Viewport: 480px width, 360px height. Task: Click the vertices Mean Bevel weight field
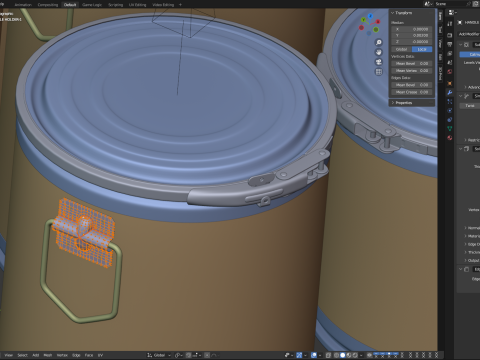point(412,63)
